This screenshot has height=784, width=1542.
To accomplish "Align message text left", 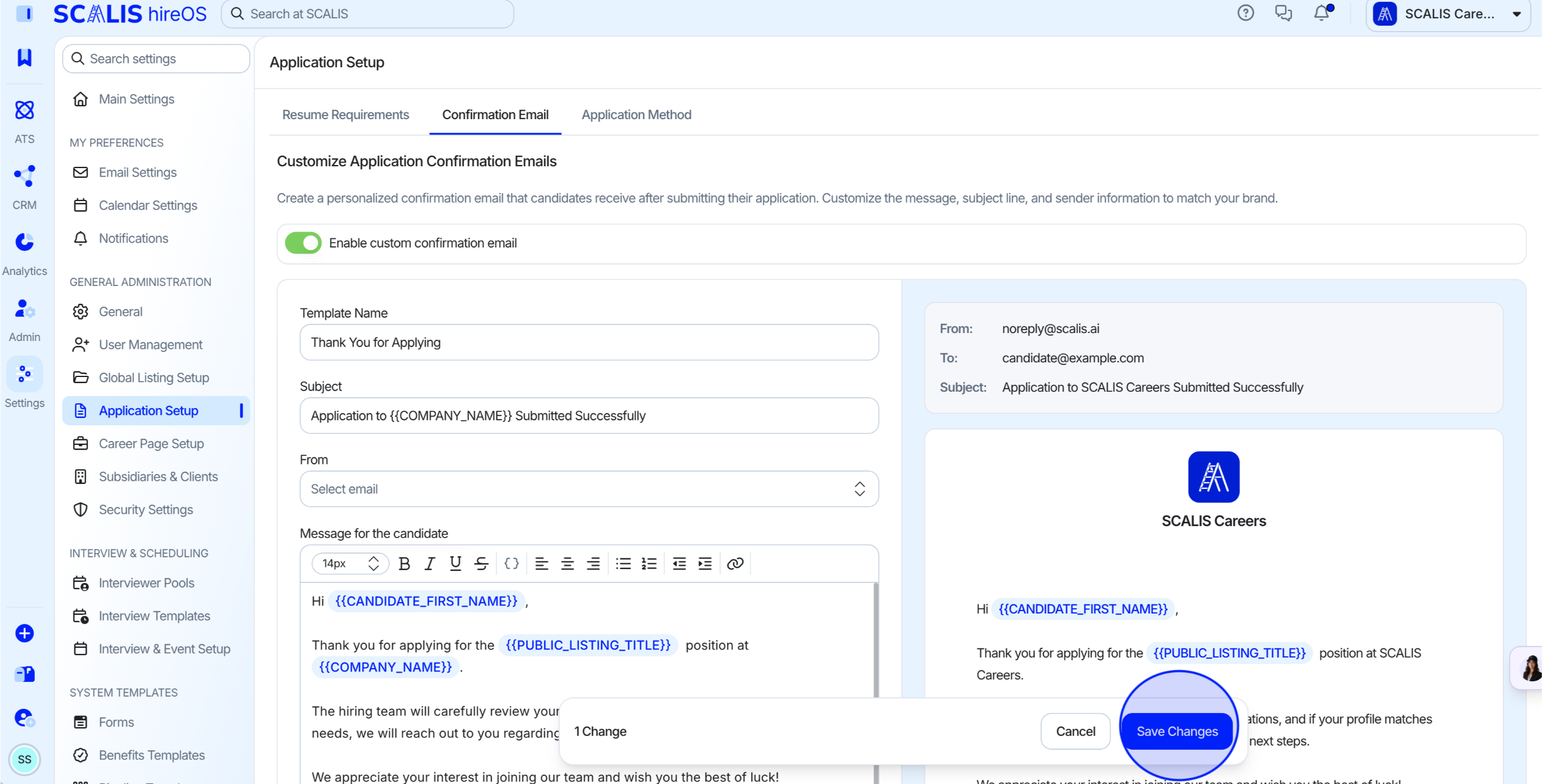I will 542,563.
